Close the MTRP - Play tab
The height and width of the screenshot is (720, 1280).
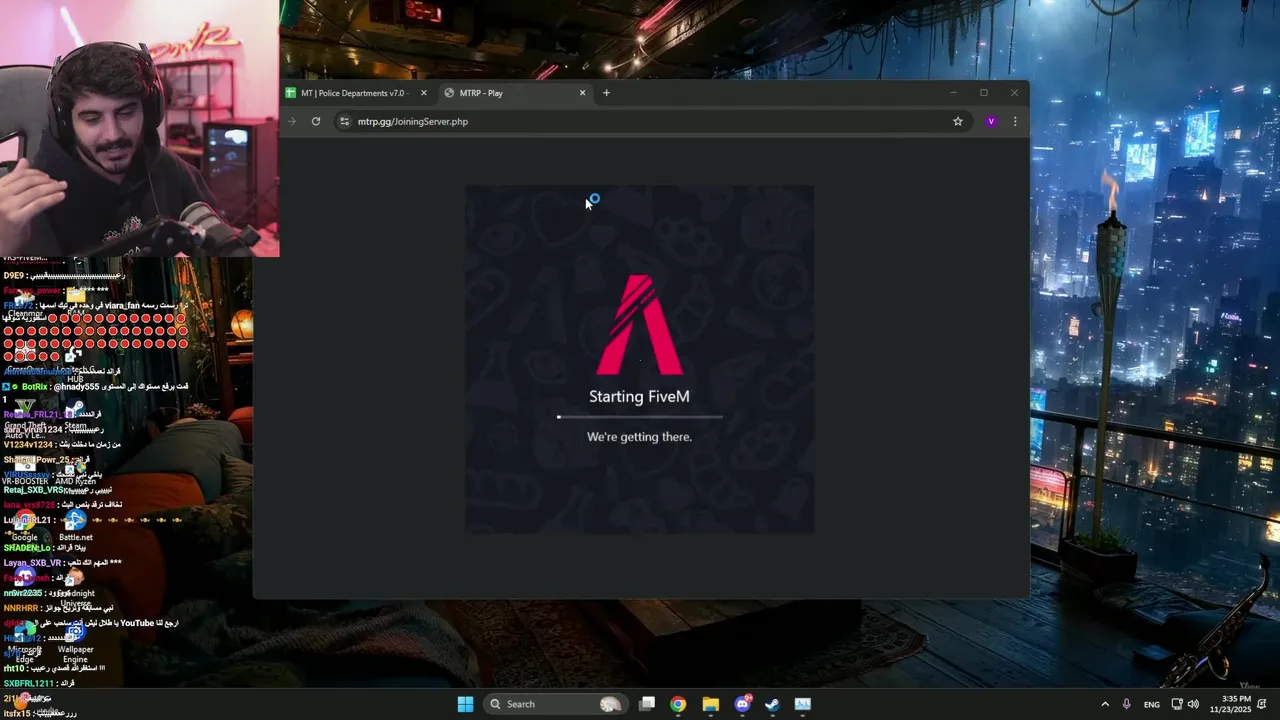(582, 93)
